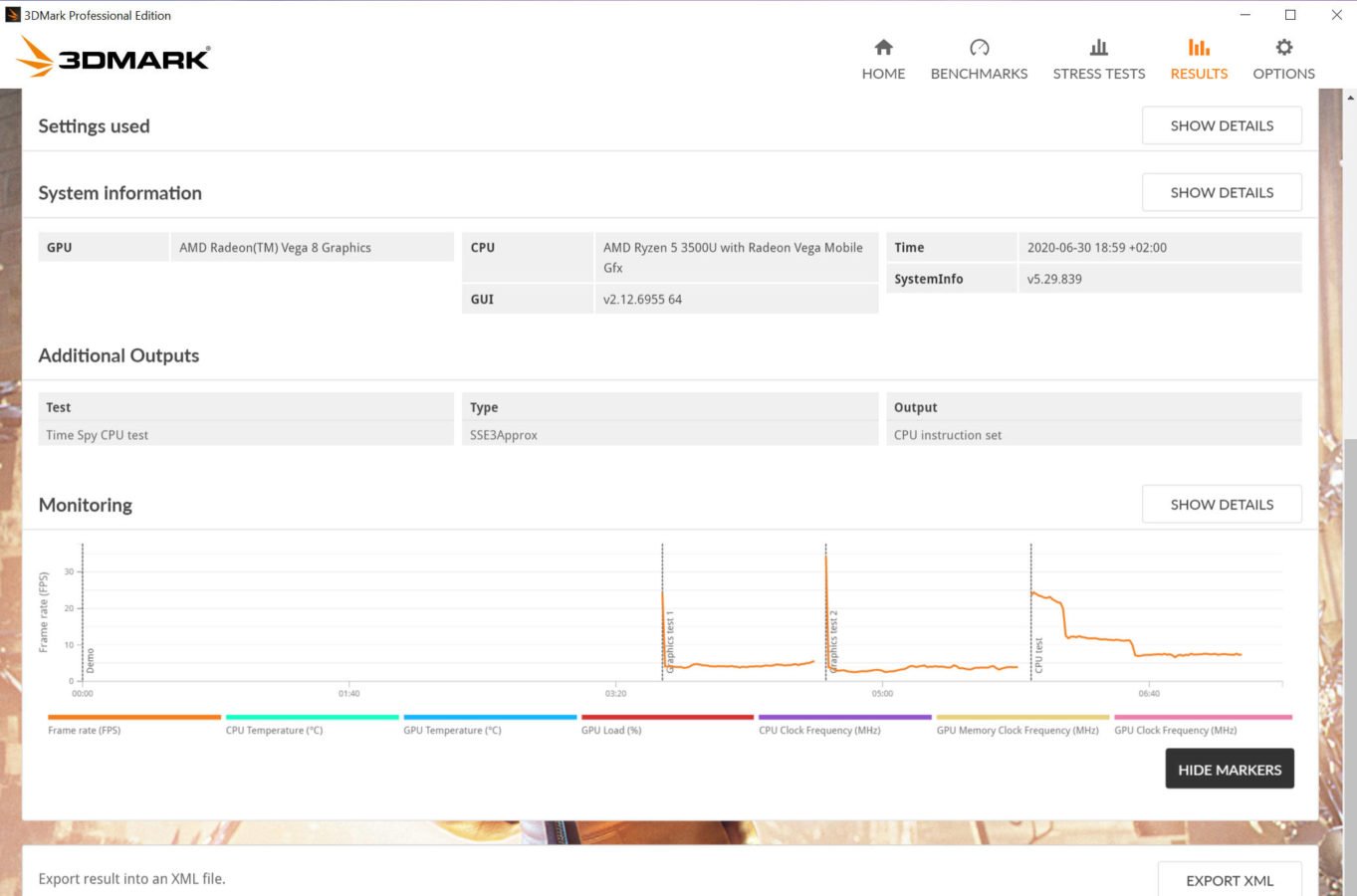Viewport: 1357px width, 896px height.
Task: Select the BENCHMARKS label in navigation
Action: (979, 74)
